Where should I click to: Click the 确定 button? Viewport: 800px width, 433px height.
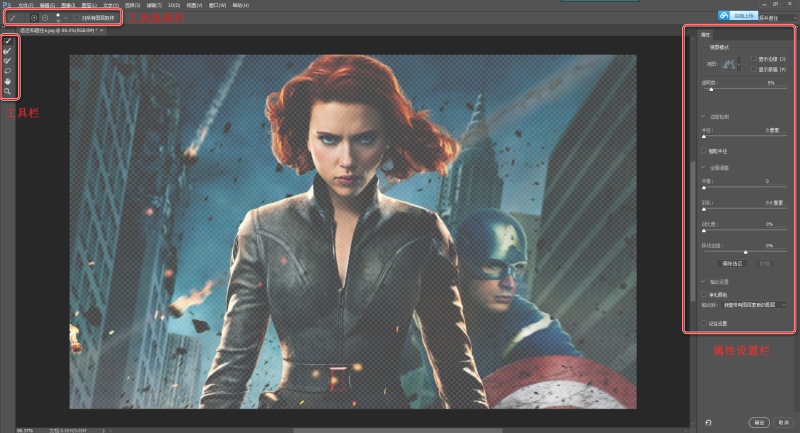point(758,422)
